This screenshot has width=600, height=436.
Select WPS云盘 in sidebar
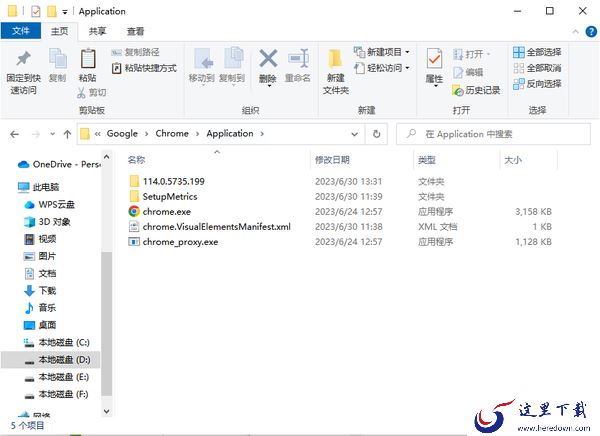(x=49, y=204)
